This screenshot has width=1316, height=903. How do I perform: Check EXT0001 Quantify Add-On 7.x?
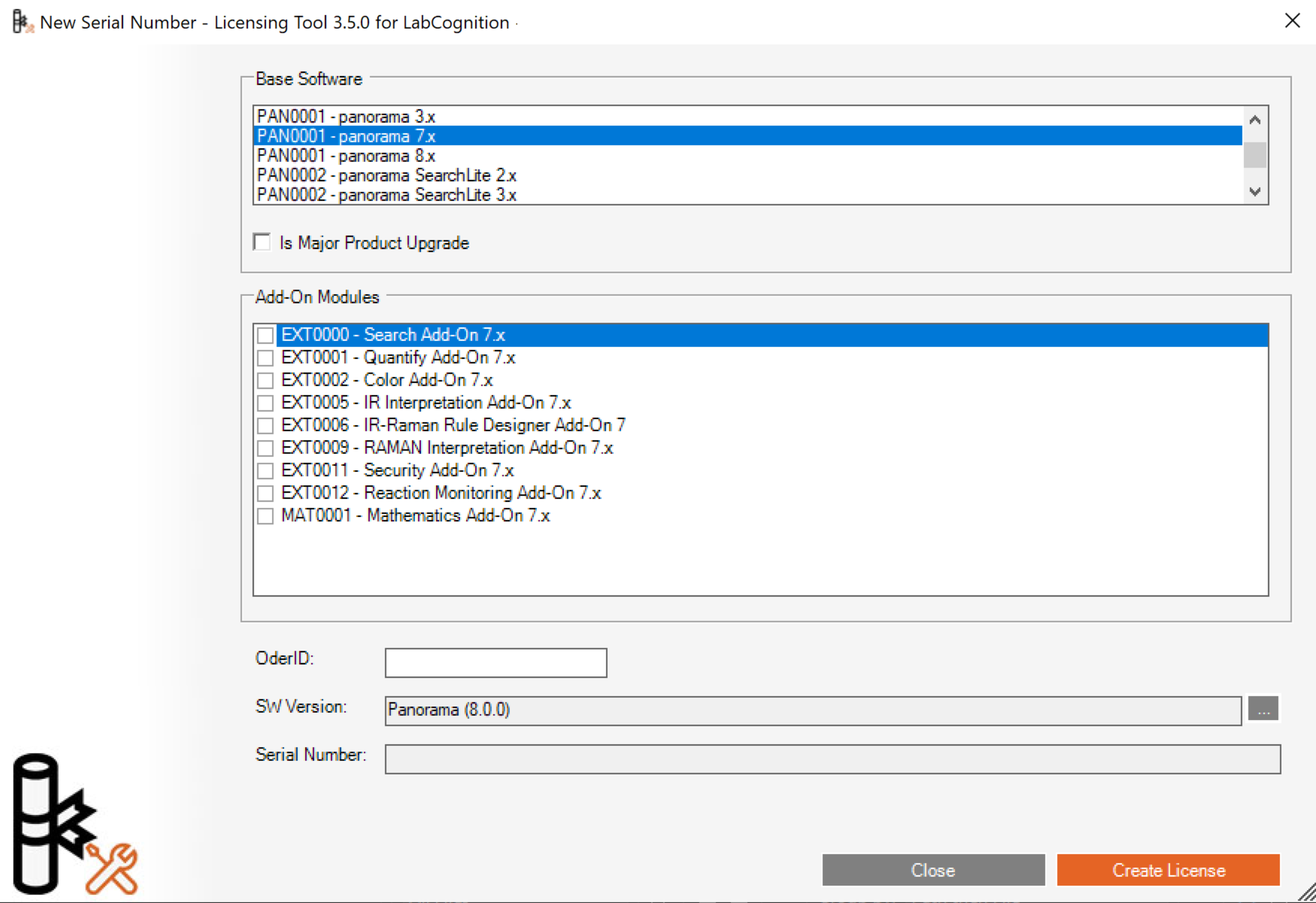265,357
